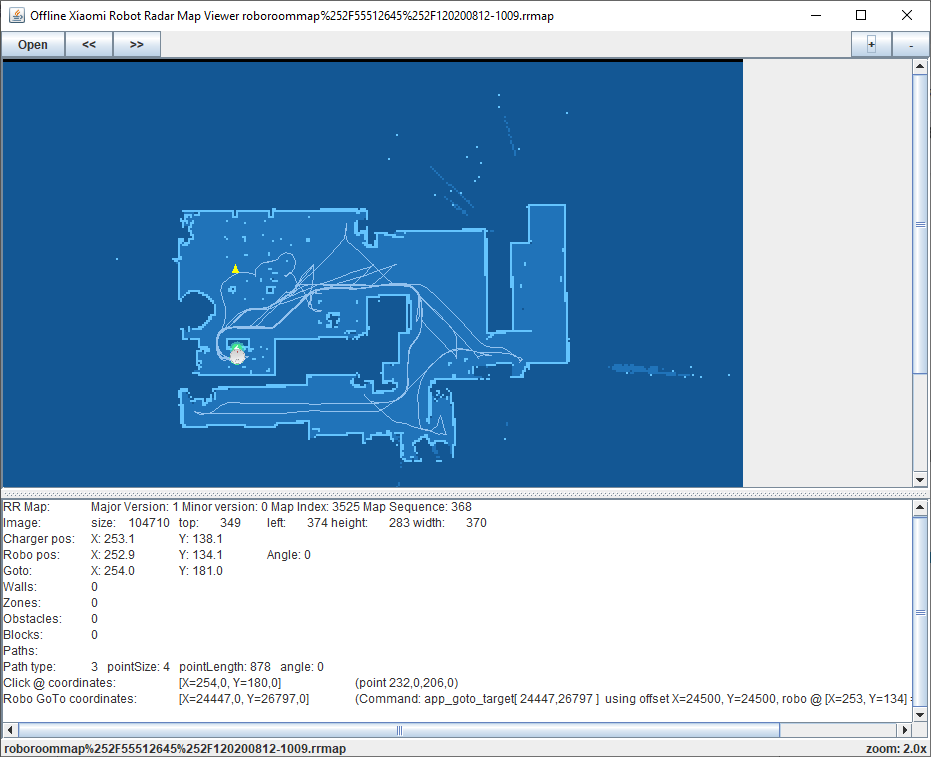Click the robot vacuum icon on the map

[237, 353]
